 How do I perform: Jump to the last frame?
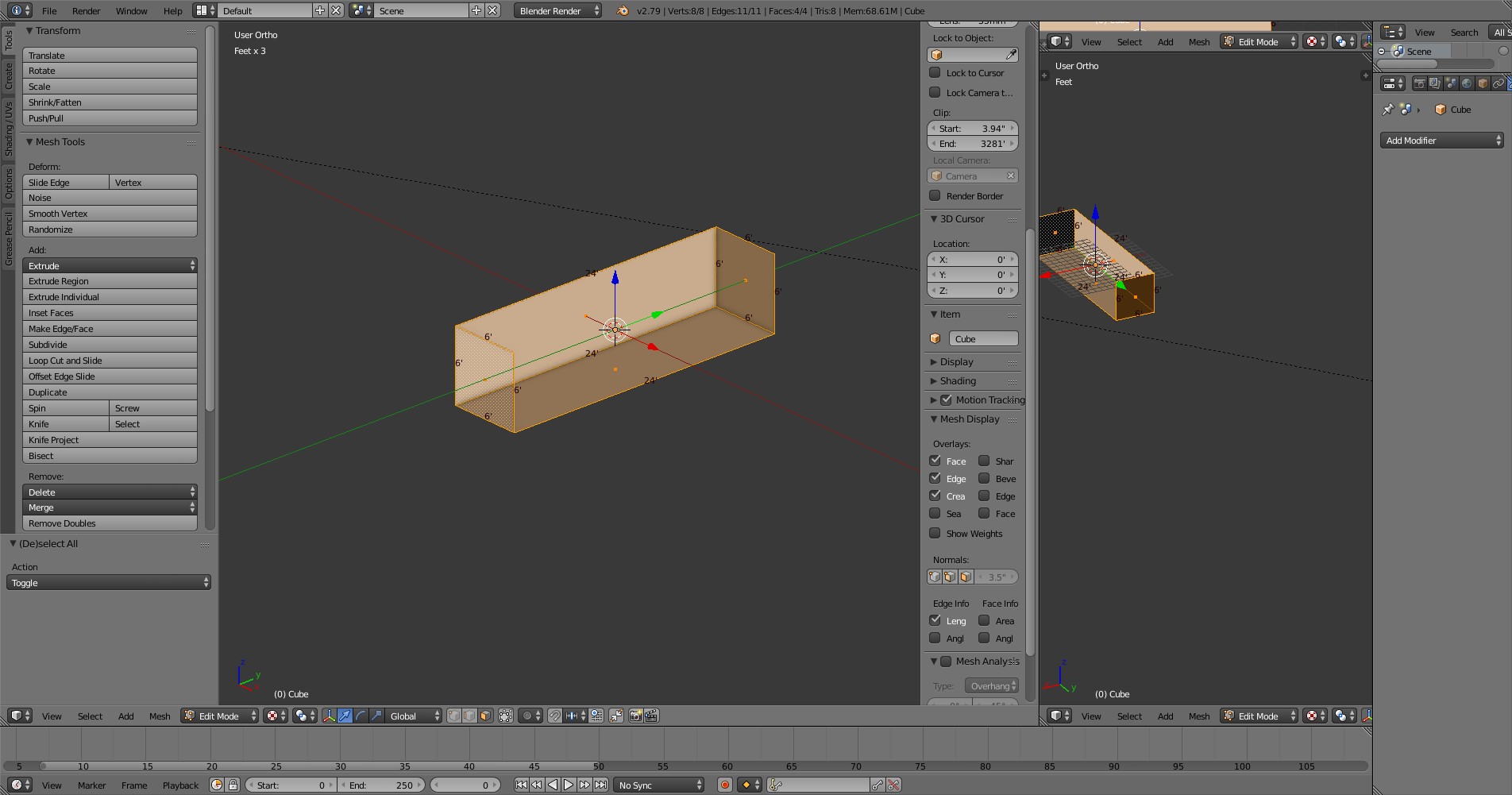[600, 785]
